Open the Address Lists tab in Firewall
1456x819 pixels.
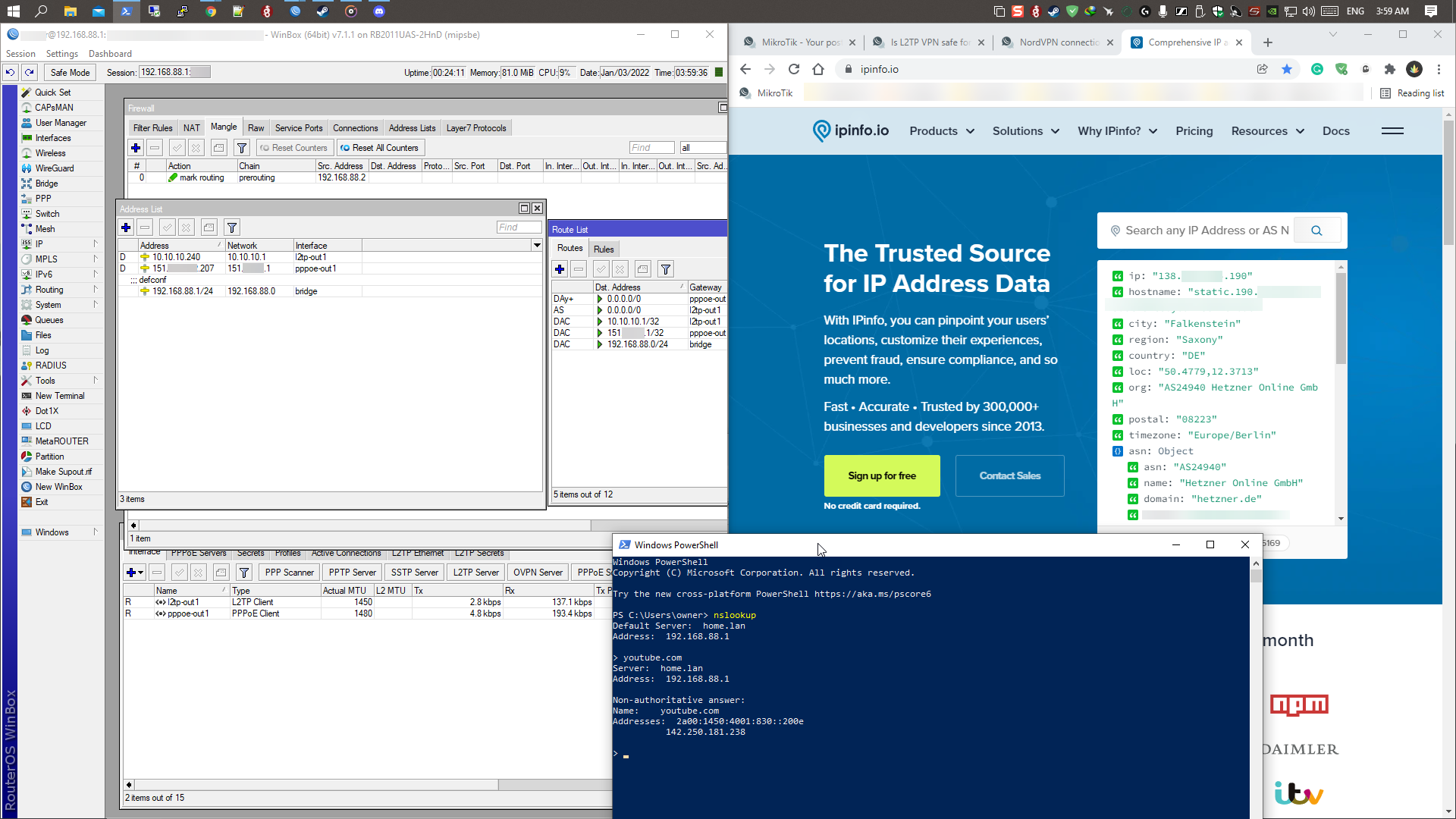tap(412, 128)
